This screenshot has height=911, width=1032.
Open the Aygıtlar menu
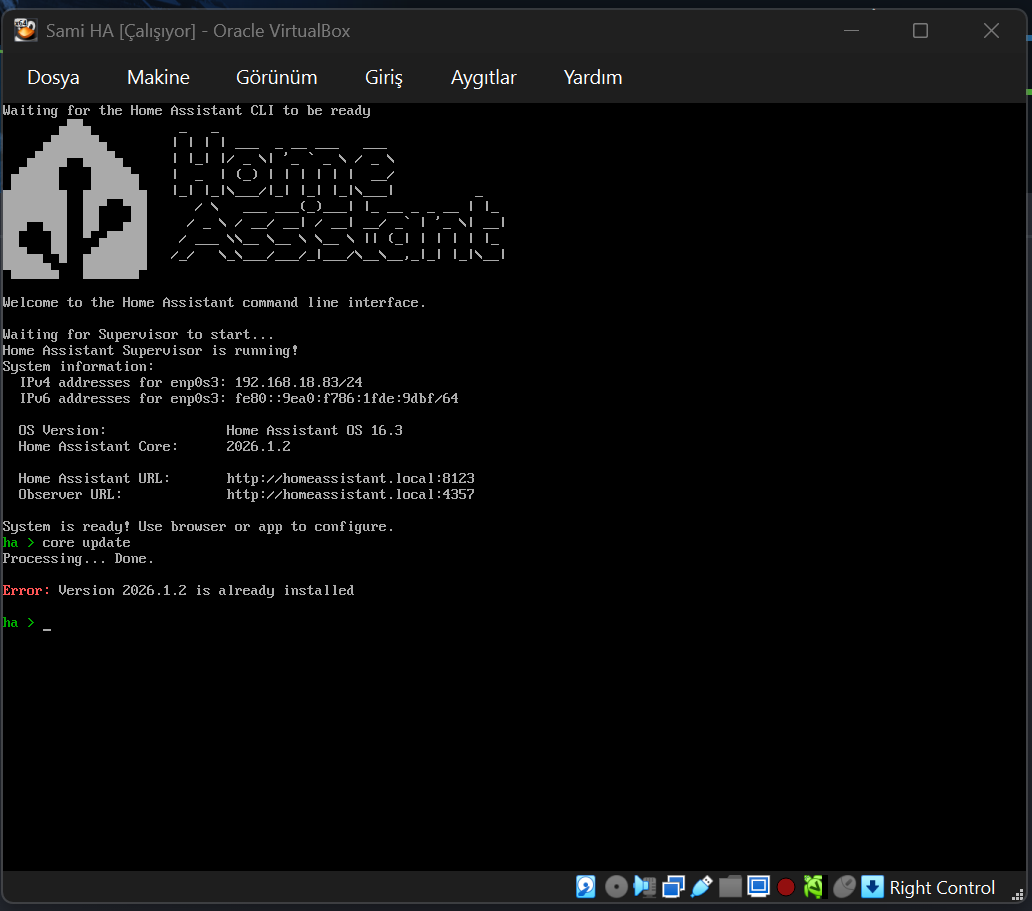click(483, 77)
